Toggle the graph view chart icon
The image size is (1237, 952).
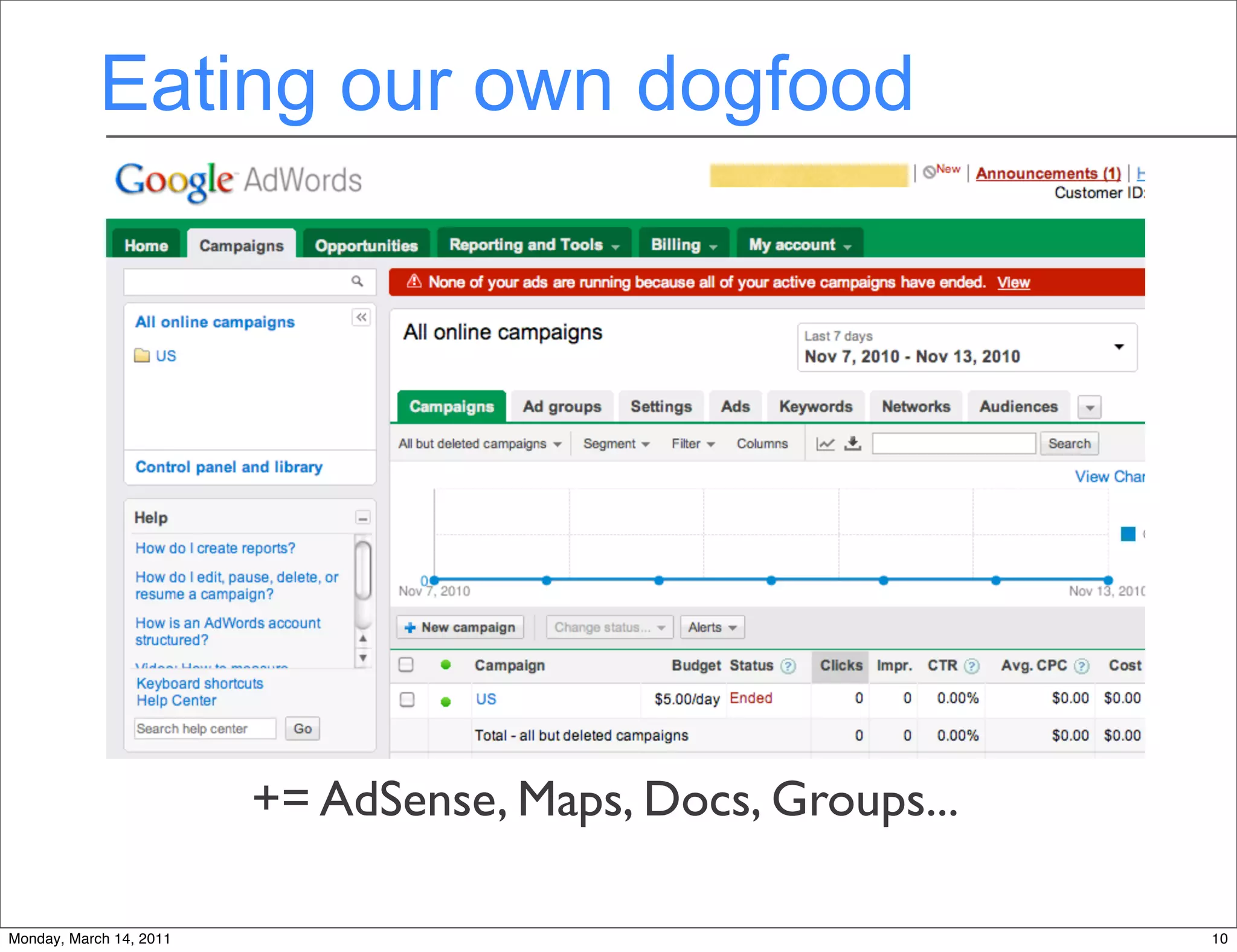click(825, 444)
